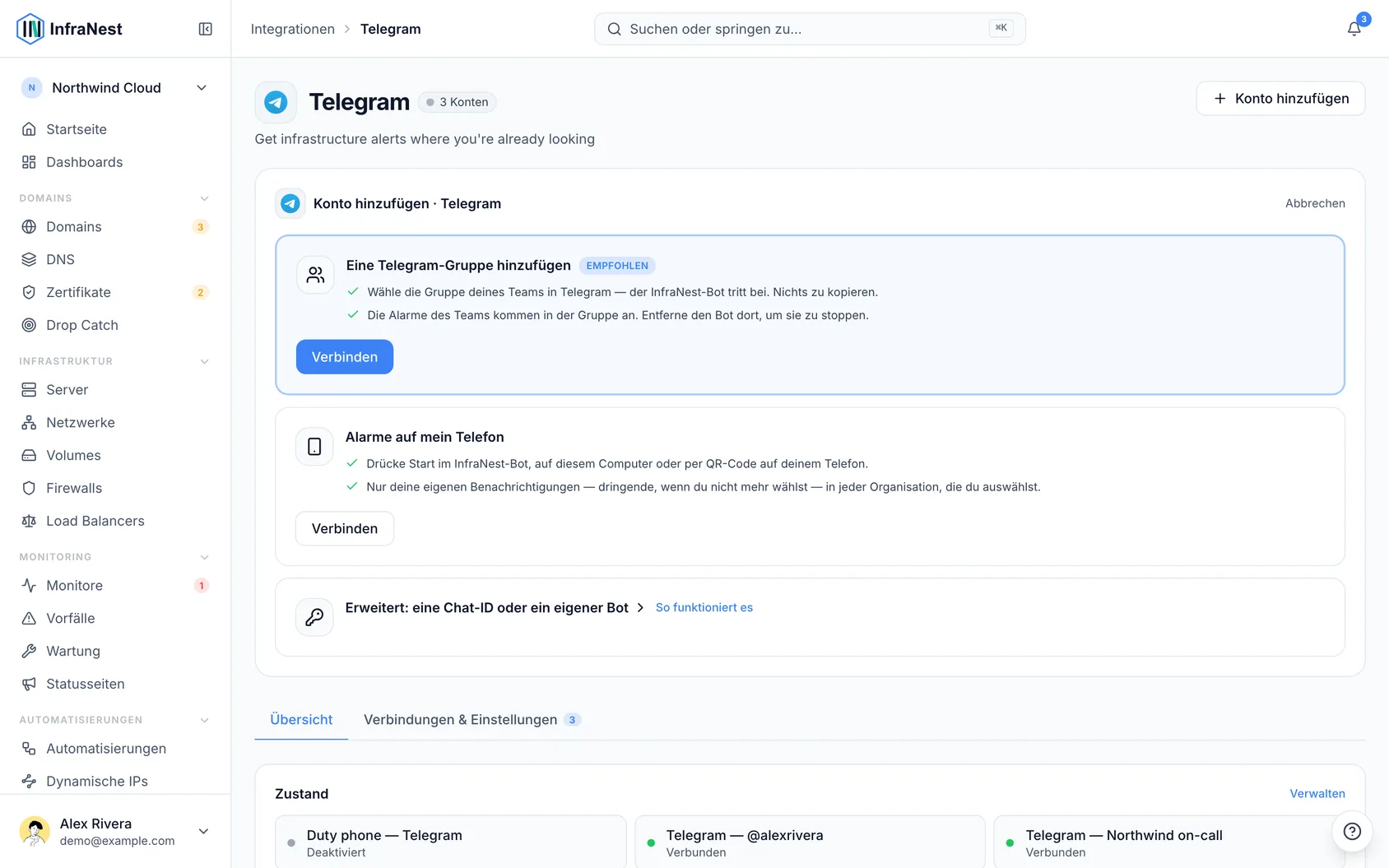The width and height of the screenshot is (1389, 868).
Task: Open the notifications bell
Action: (x=1354, y=29)
